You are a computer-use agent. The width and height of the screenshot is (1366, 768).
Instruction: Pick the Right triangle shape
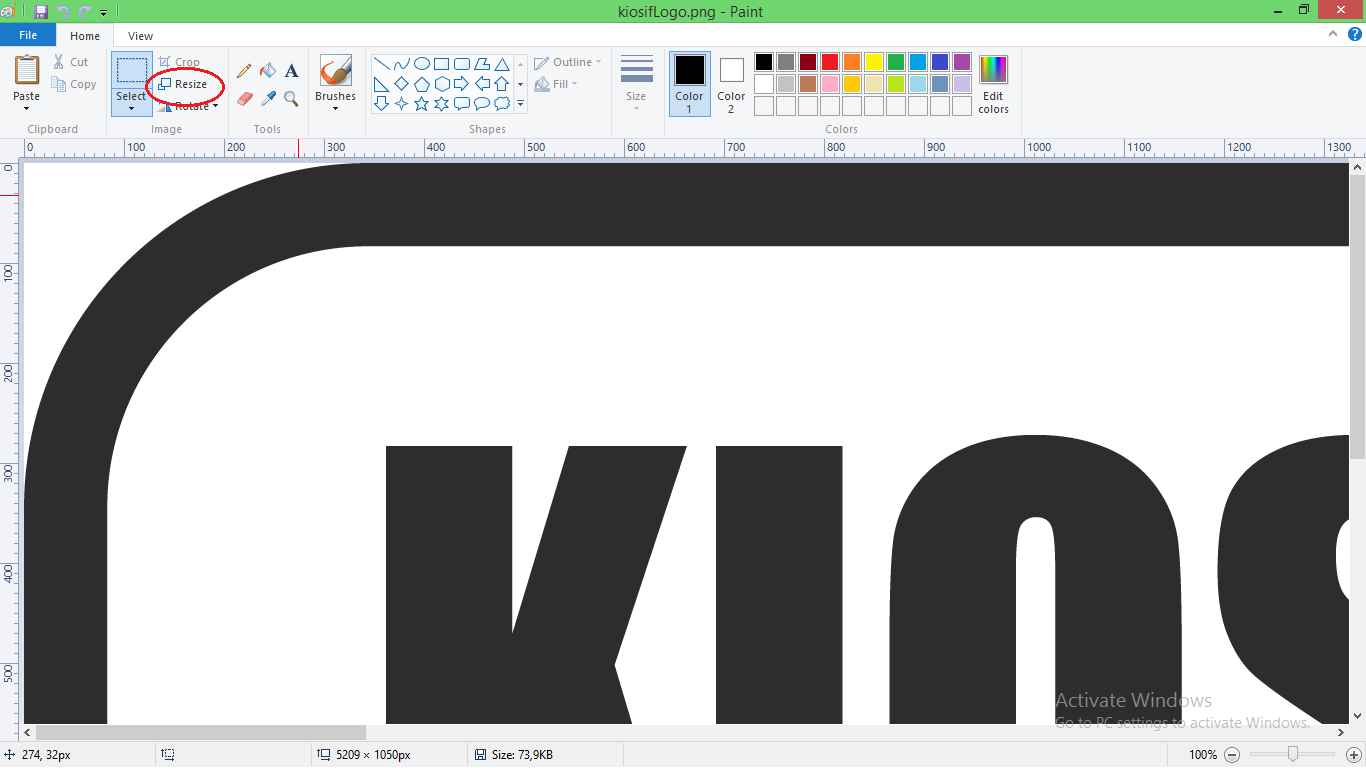(381, 84)
